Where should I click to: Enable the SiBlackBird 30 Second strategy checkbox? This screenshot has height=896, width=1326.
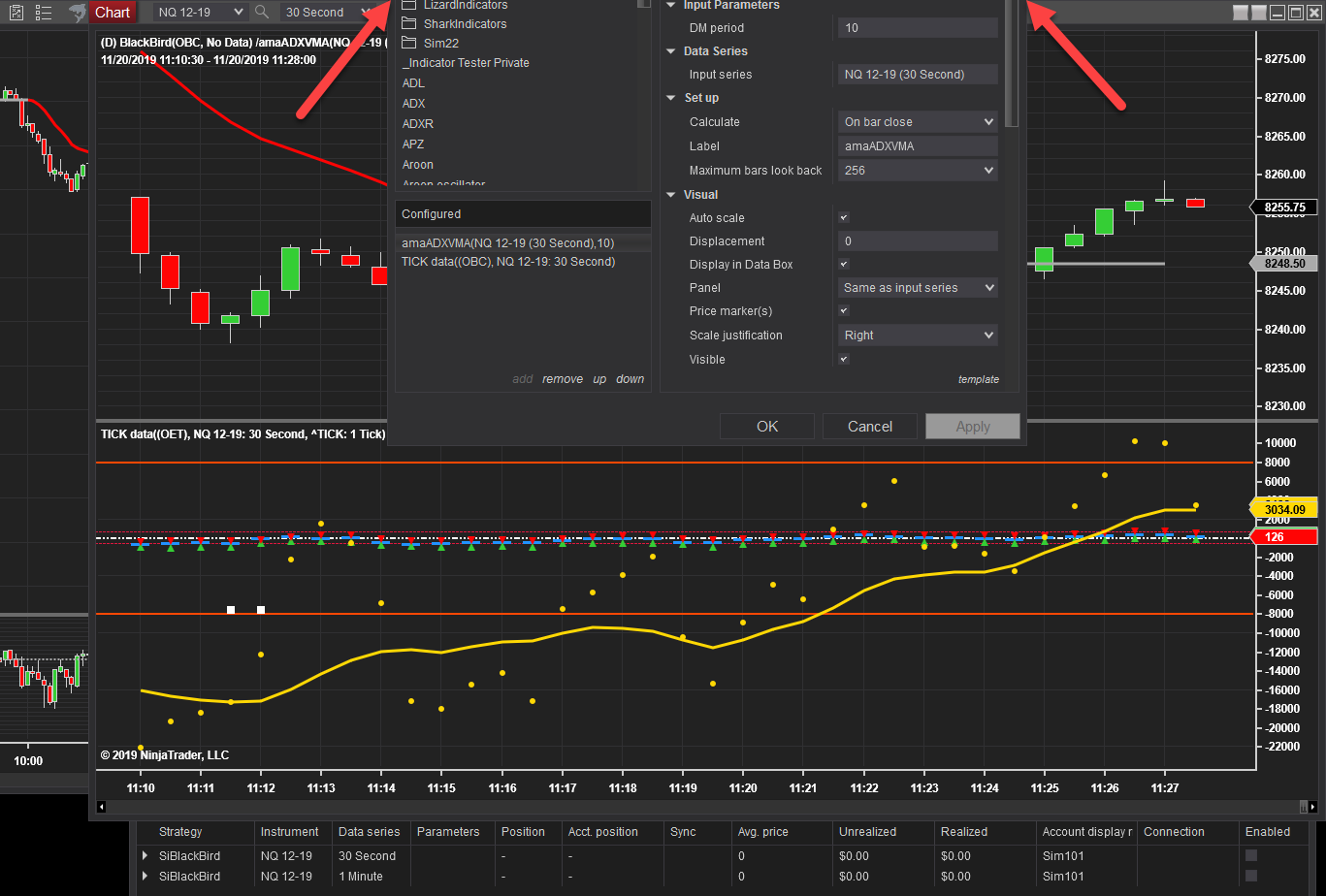pos(1251,855)
